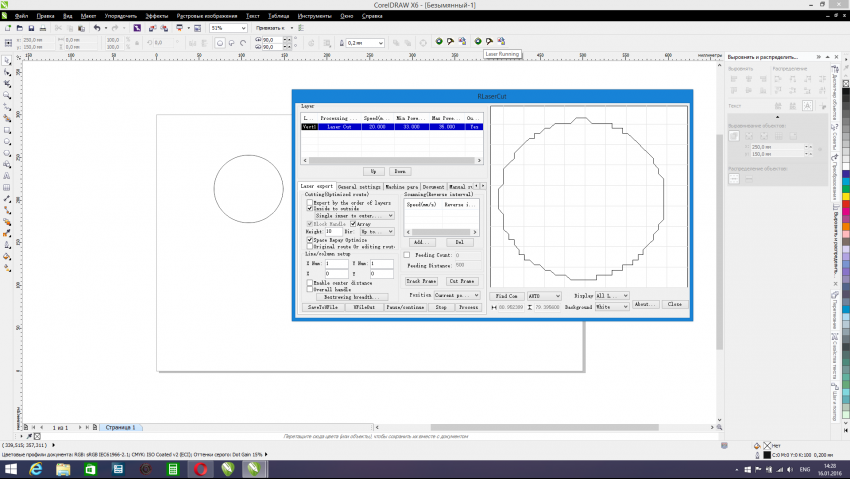The image size is (850, 479).
Task: Enable Export by the order of layers
Action: 309,202
